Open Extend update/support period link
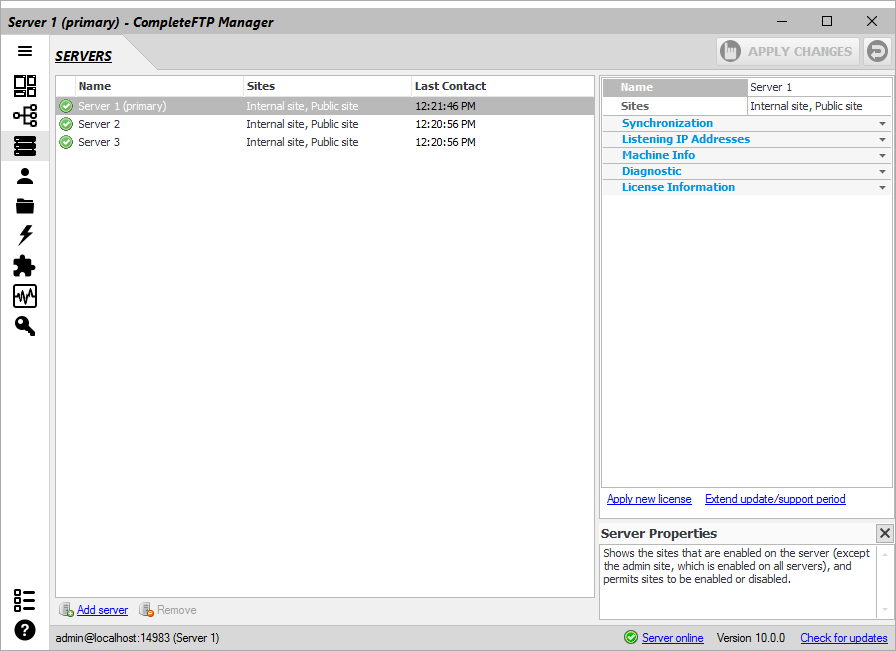This screenshot has width=896, height=651. click(775, 499)
